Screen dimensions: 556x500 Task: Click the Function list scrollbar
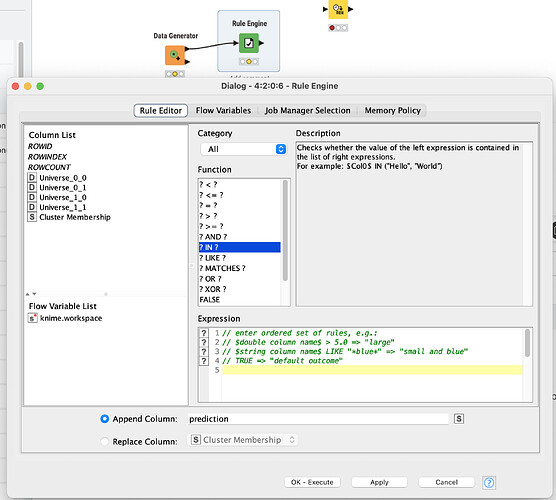click(x=285, y=230)
